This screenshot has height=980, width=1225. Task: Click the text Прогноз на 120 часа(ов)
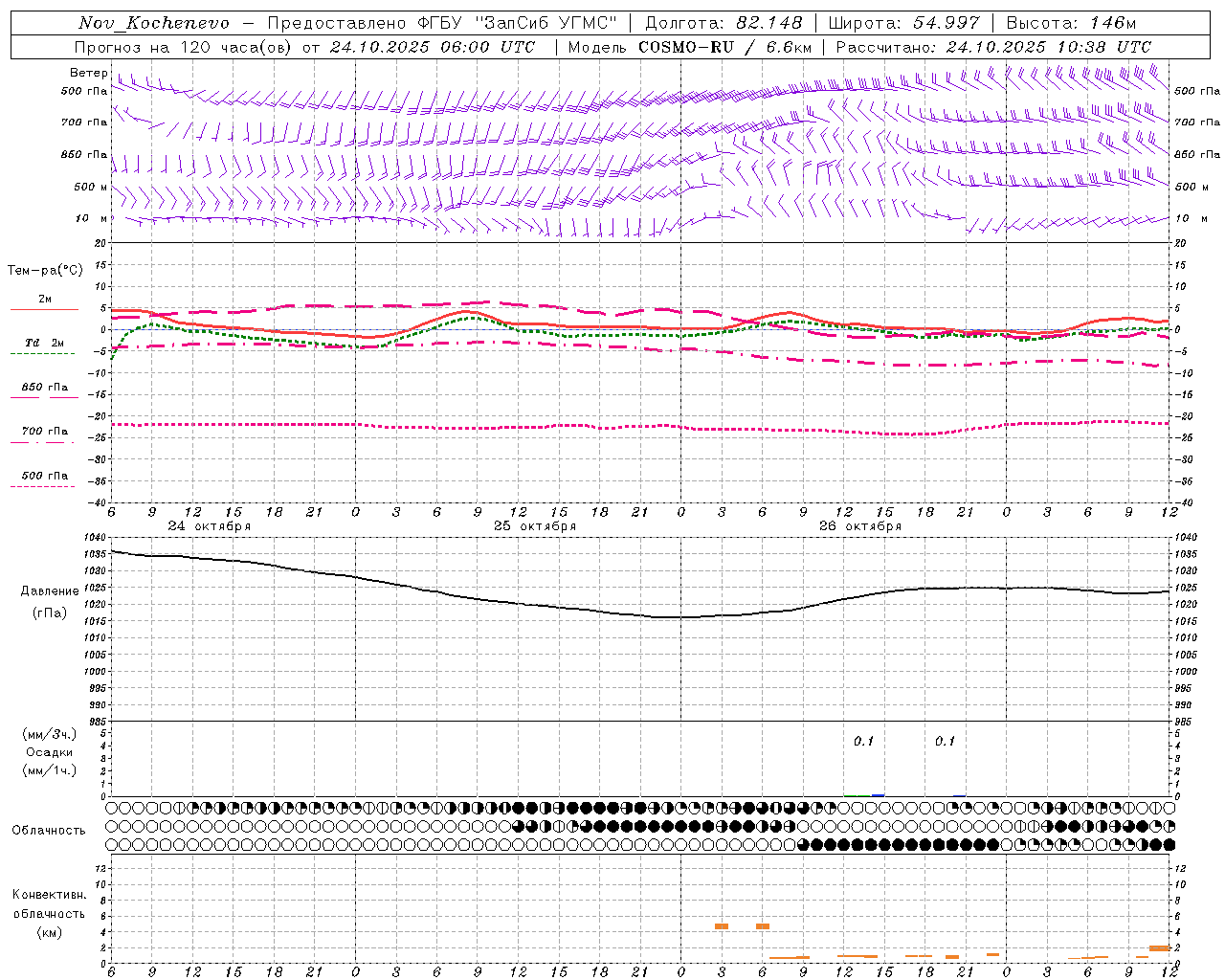click(x=184, y=47)
